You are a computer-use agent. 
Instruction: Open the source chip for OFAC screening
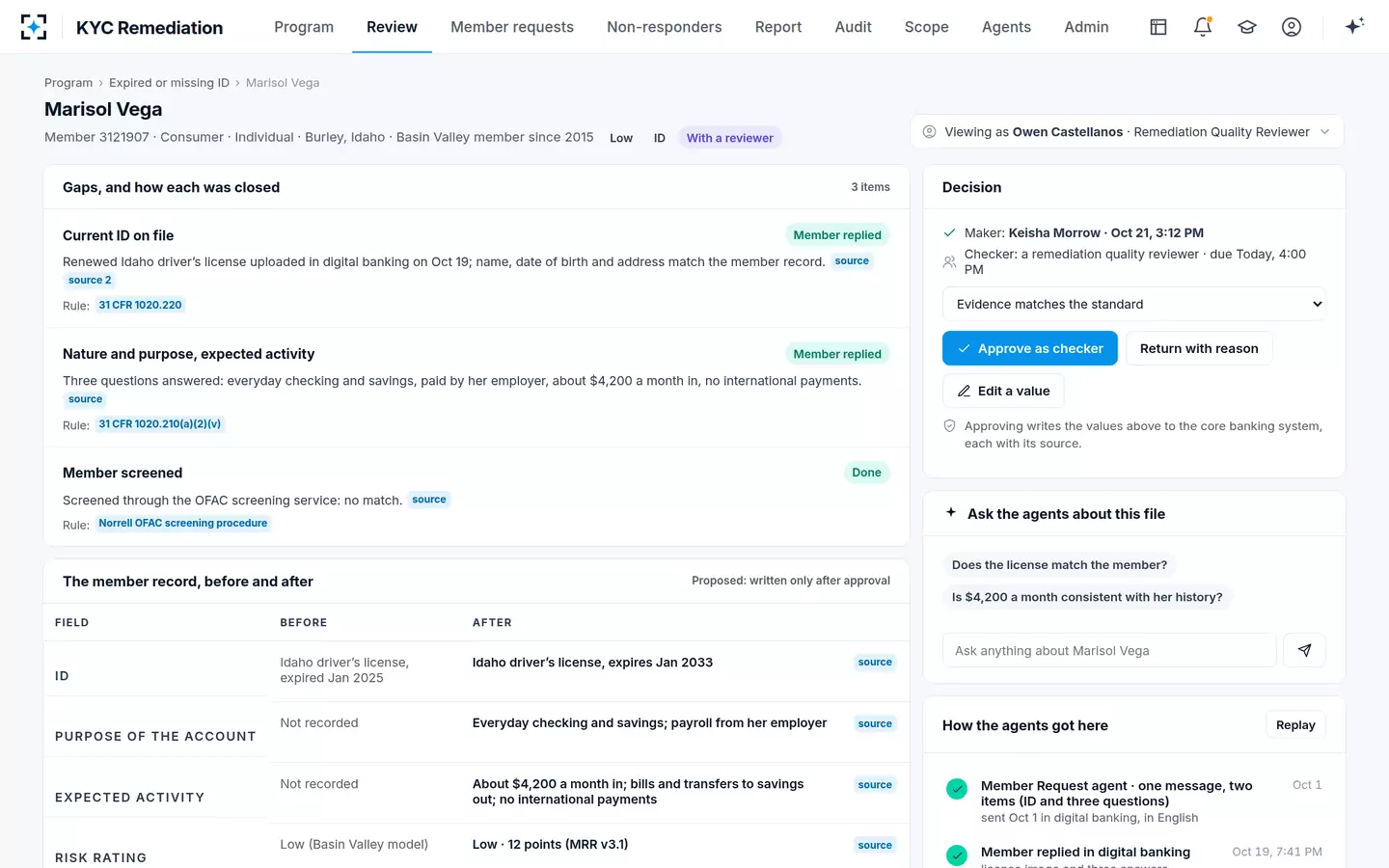click(x=429, y=500)
